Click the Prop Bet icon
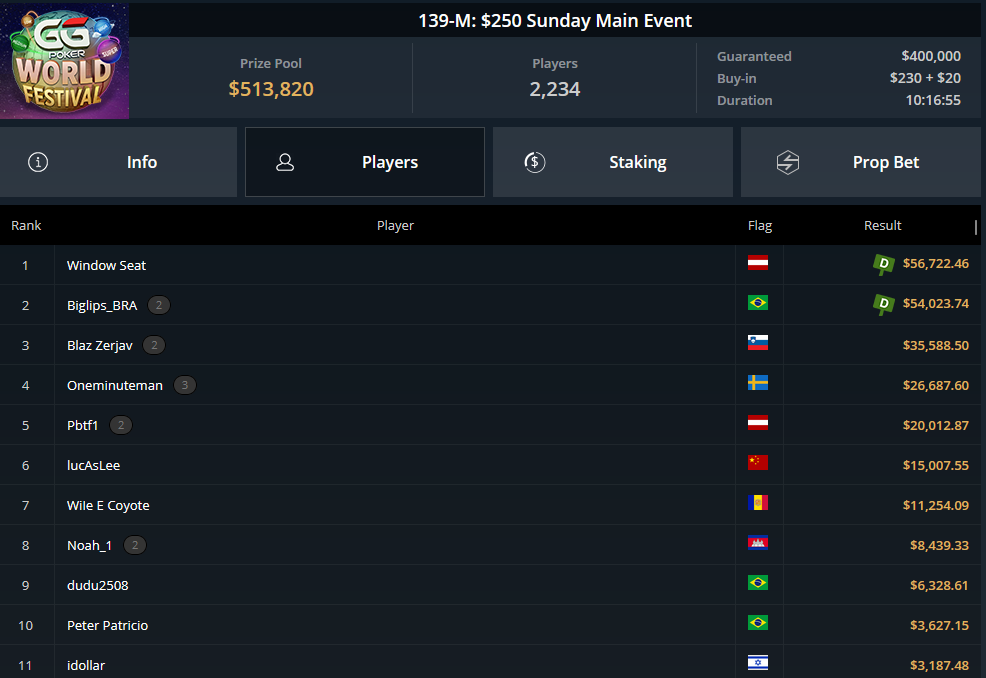Image resolution: width=986 pixels, height=678 pixels. pyautogui.click(x=788, y=162)
